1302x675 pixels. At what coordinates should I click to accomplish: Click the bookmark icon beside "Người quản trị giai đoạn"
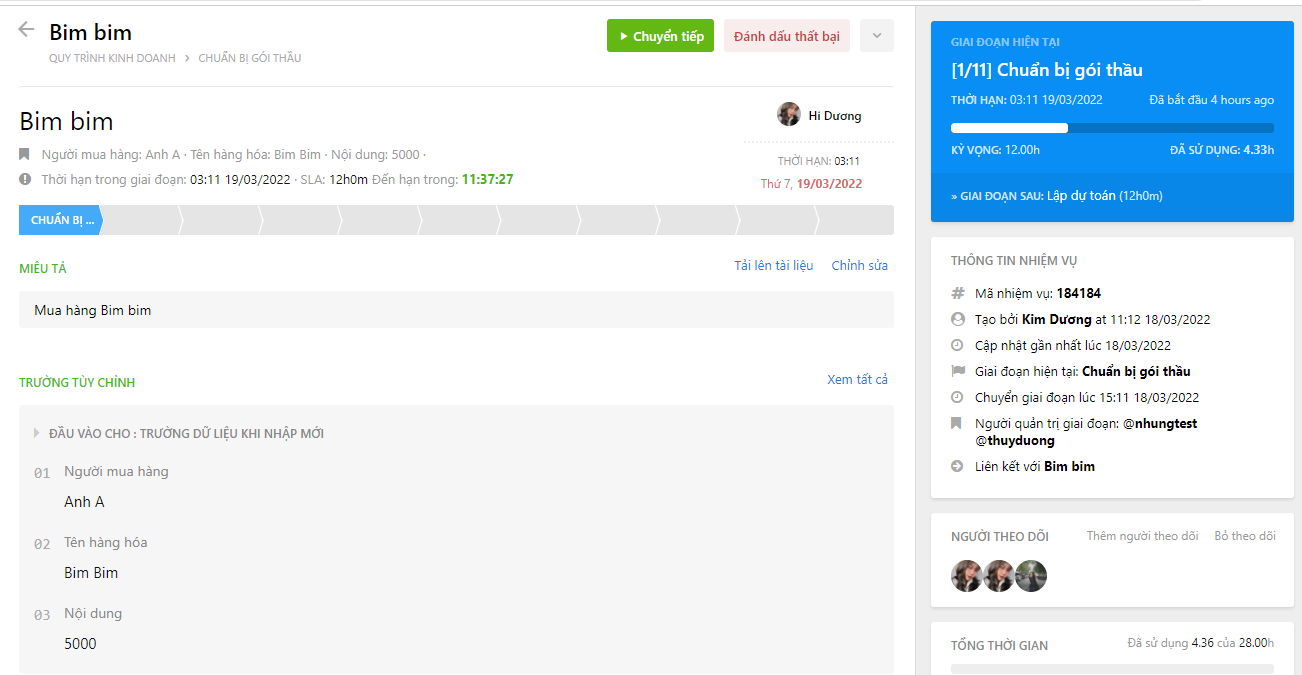click(957, 423)
